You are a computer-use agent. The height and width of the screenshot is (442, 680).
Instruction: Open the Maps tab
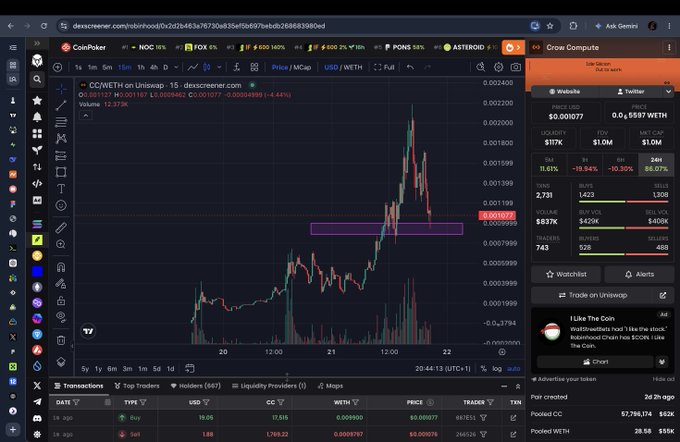(330, 386)
